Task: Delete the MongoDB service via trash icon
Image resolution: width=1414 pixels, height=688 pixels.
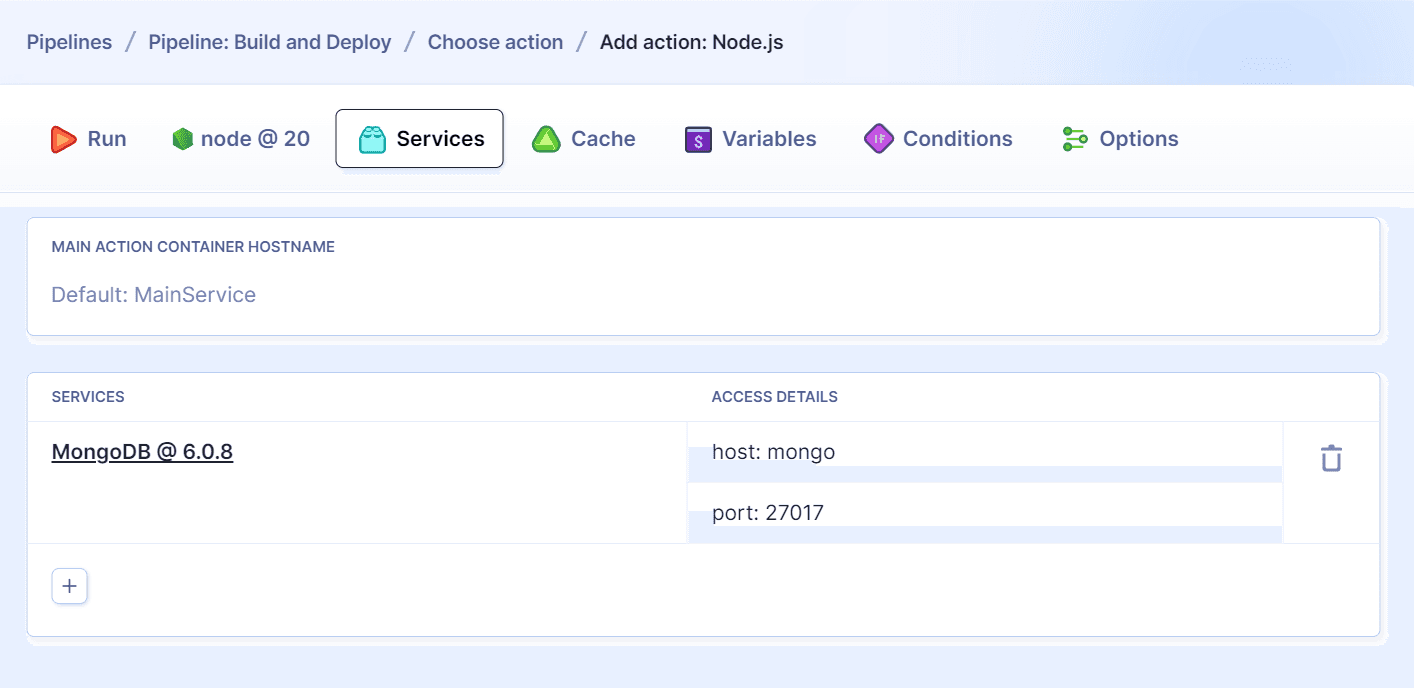Action: pyautogui.click(x=1330, y=457)
